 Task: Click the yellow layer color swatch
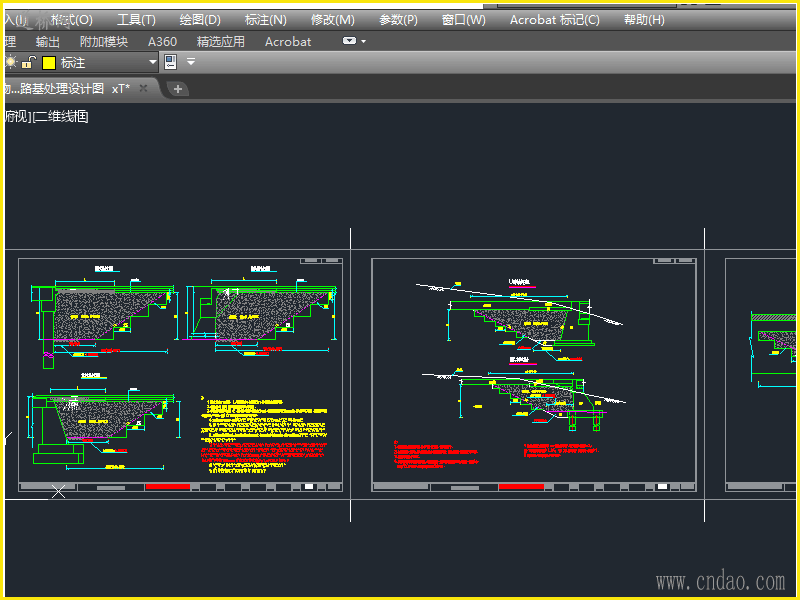tap(48, 62)
